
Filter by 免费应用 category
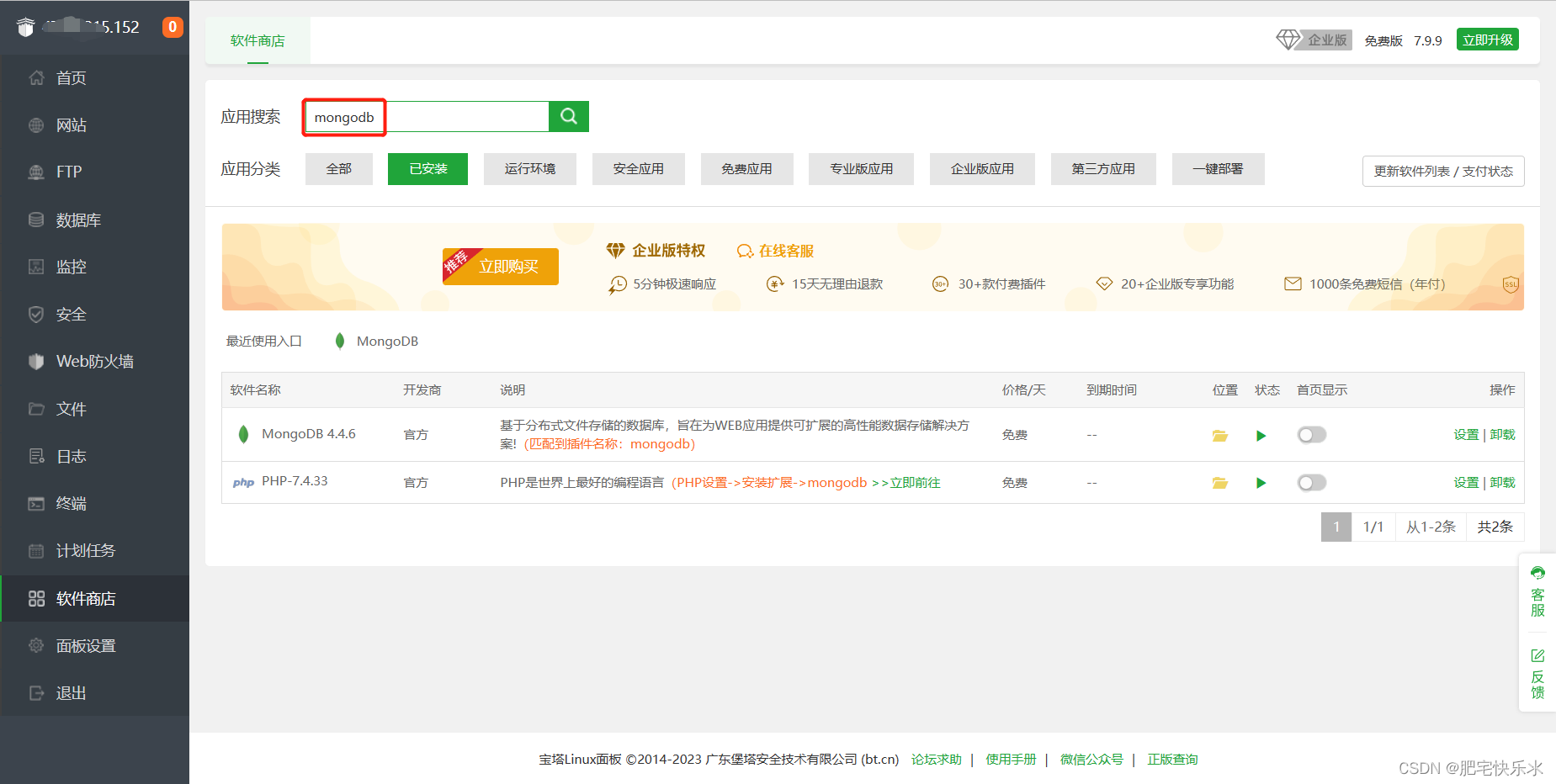click(746, 169)
